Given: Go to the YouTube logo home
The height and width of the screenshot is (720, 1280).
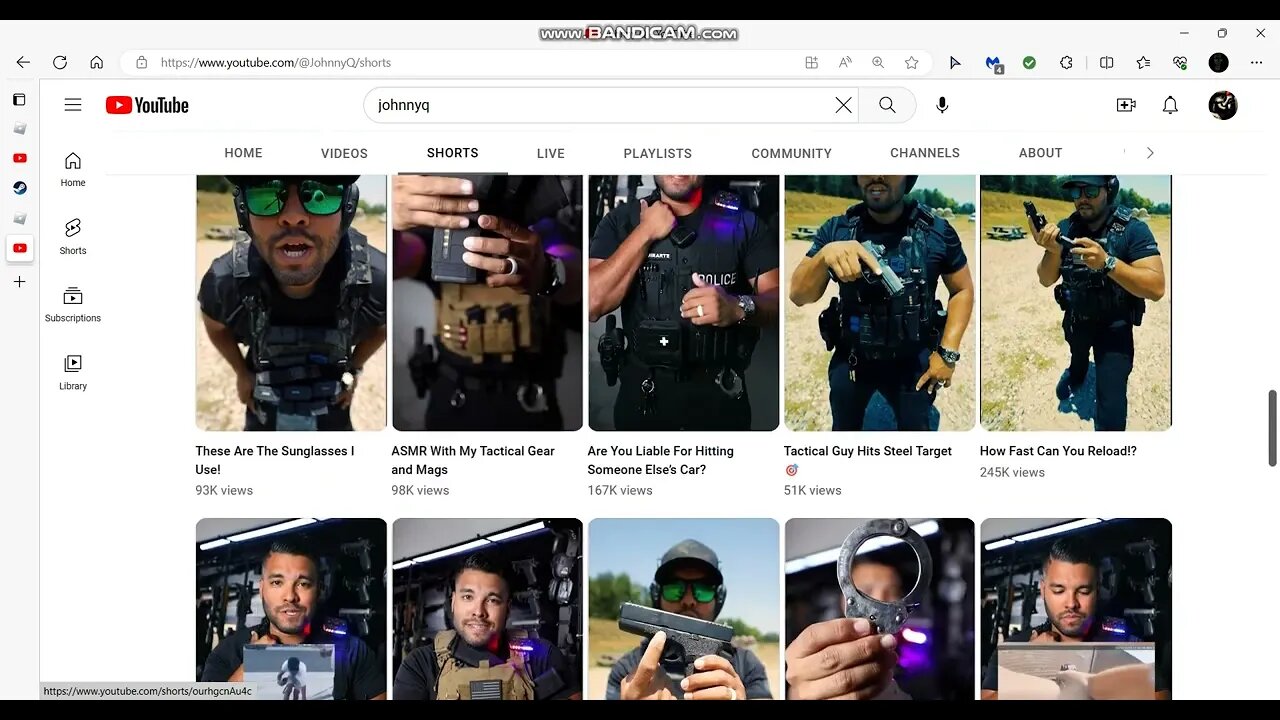Looking at the screenshot, I should coord(147,105).
